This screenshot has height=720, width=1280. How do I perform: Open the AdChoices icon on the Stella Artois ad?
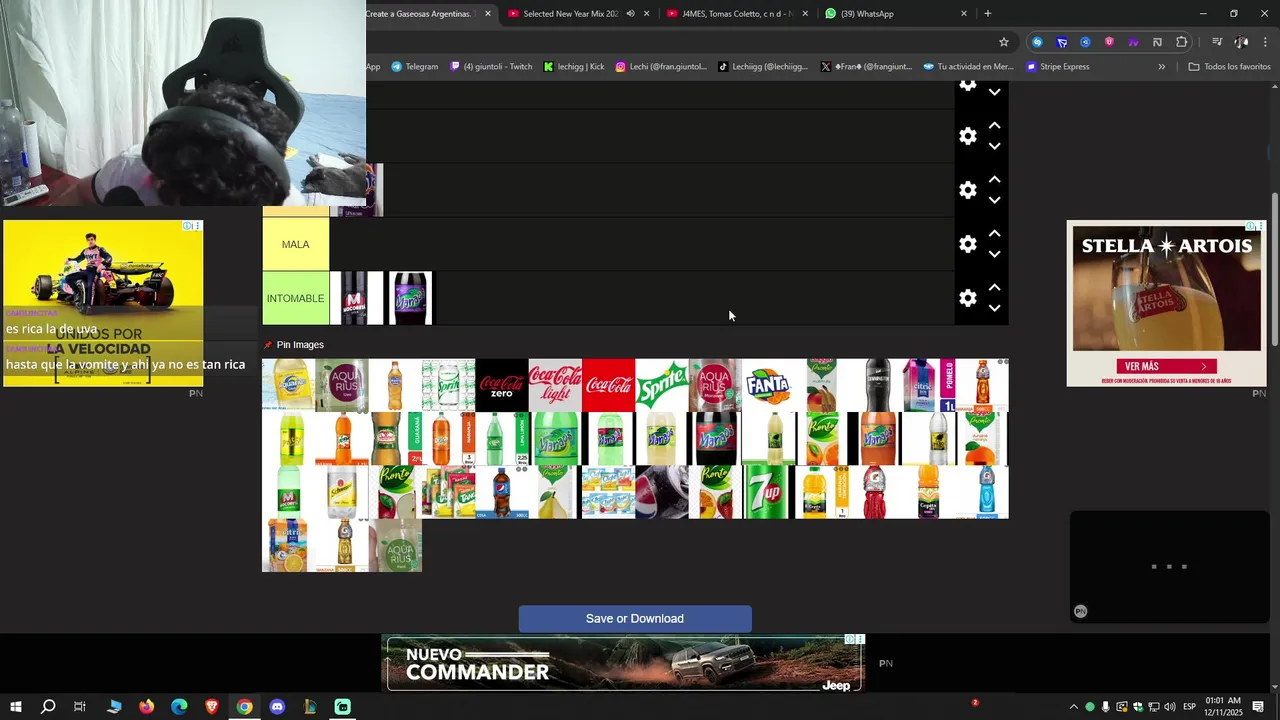[1250, 226]
